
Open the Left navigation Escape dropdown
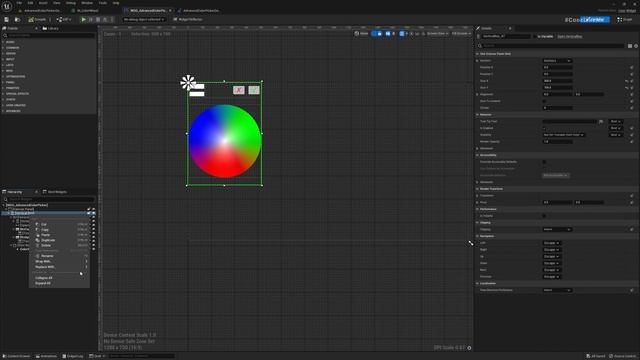pyautogui.click(x=551, y=243)
